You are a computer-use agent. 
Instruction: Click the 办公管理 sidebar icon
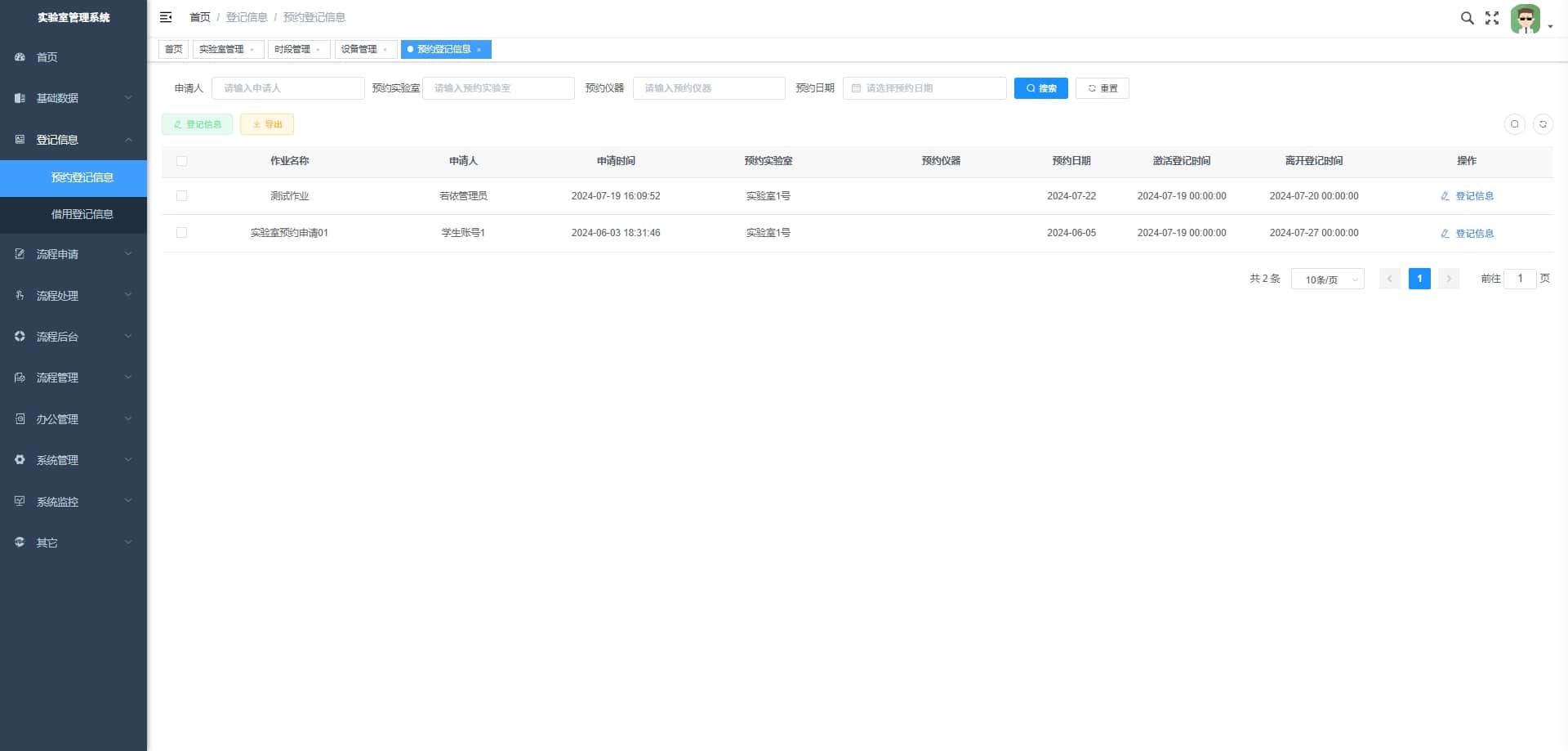pos(20,419)
